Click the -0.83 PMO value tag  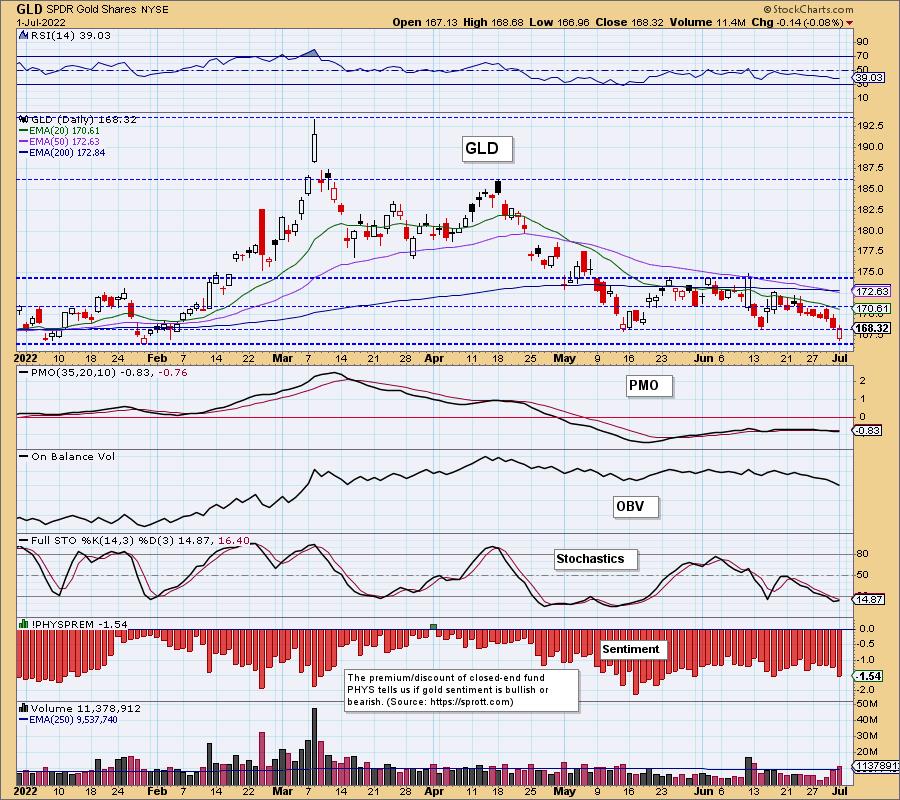point(867,430)
